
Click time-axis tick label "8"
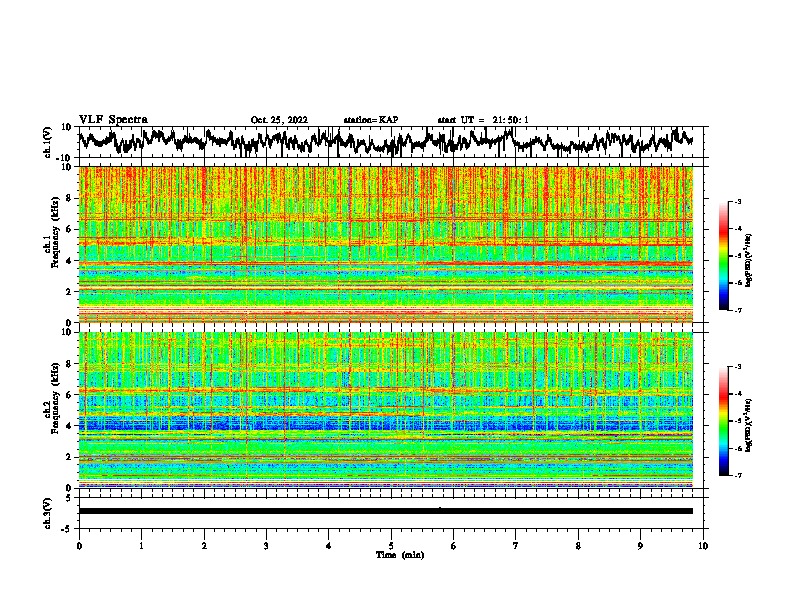578,546
